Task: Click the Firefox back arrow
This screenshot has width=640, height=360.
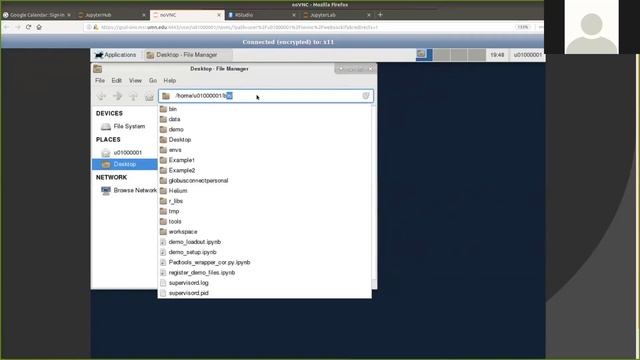Action: click(x=7, y=27)
